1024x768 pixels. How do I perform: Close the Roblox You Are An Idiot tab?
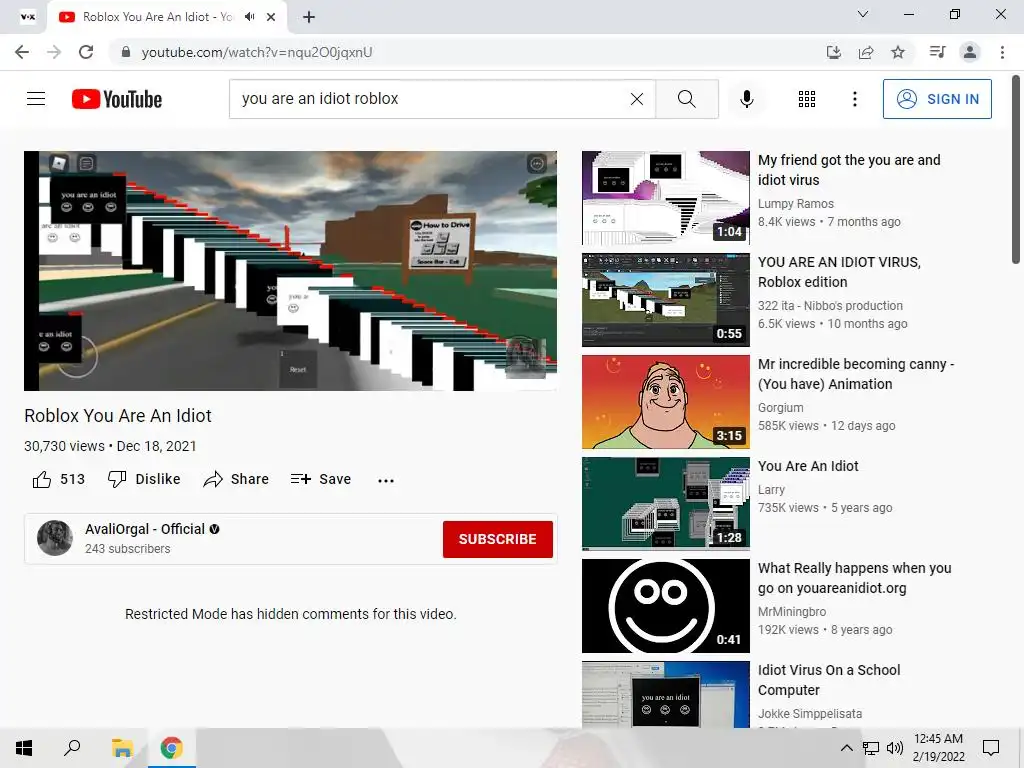[x=271, y=17]
